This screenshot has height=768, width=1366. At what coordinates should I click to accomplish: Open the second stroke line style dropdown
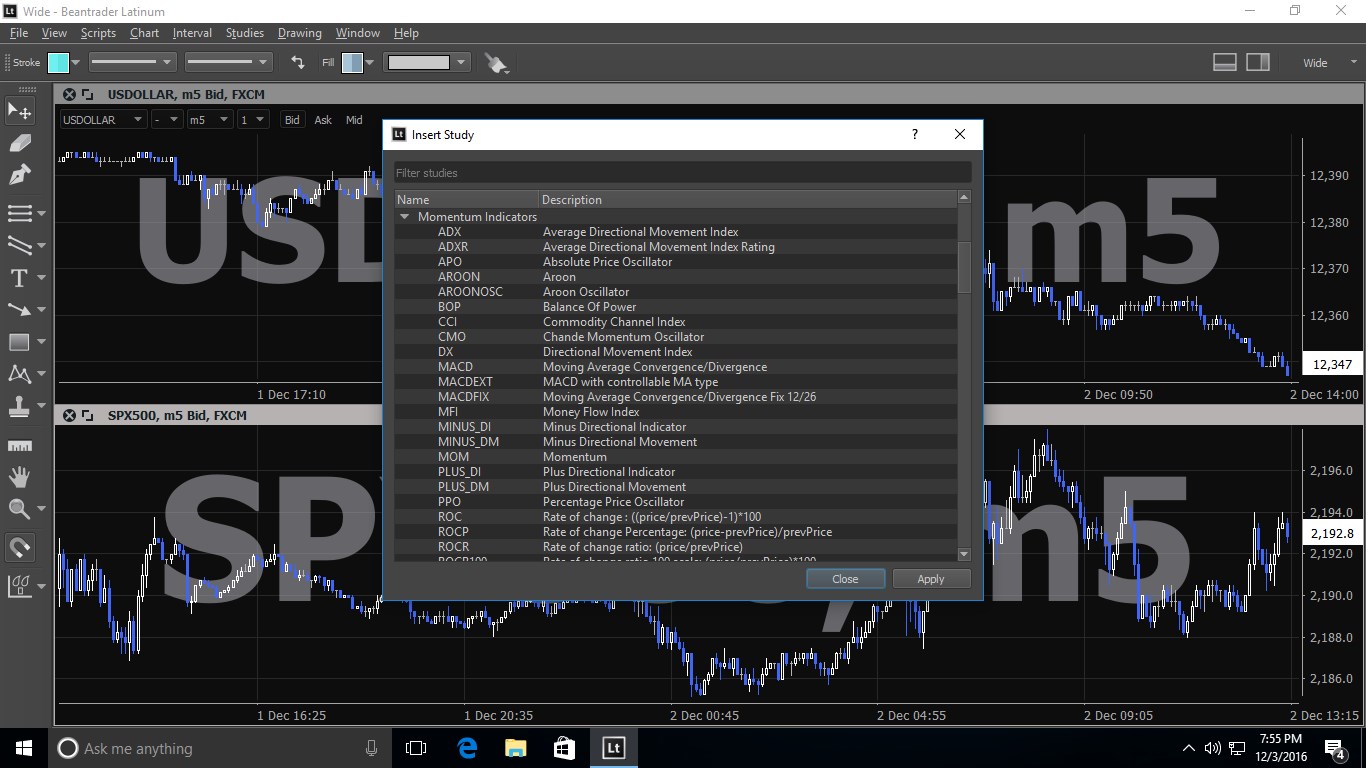point(228,62)
